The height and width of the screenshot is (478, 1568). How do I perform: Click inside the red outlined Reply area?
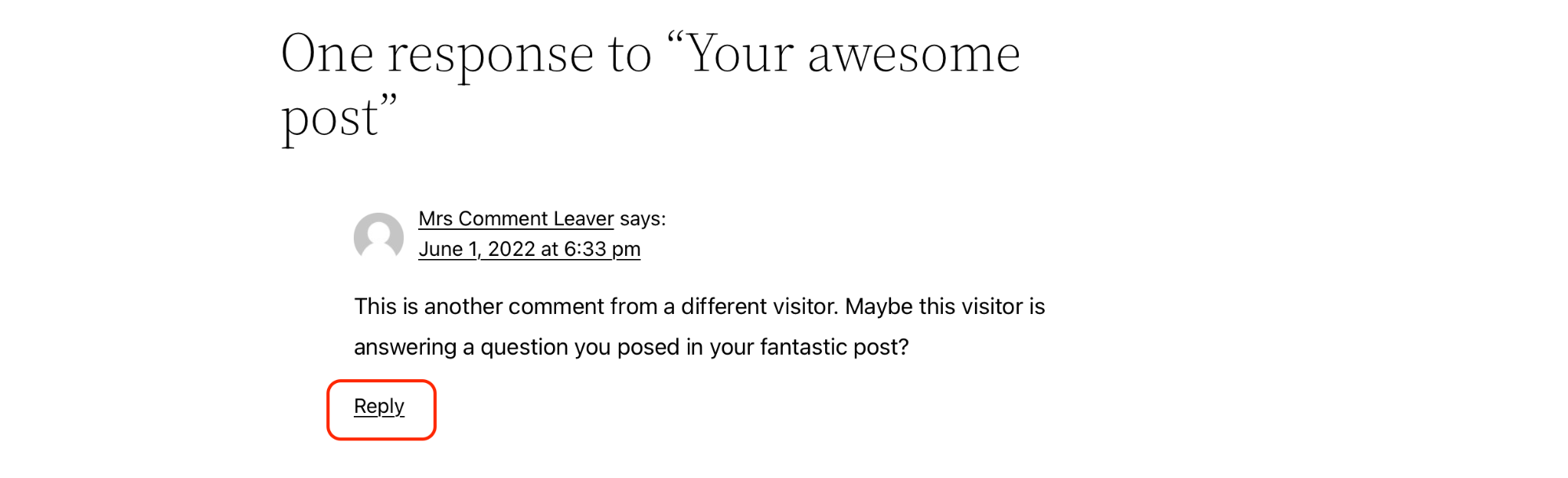(x=380, y=407)
